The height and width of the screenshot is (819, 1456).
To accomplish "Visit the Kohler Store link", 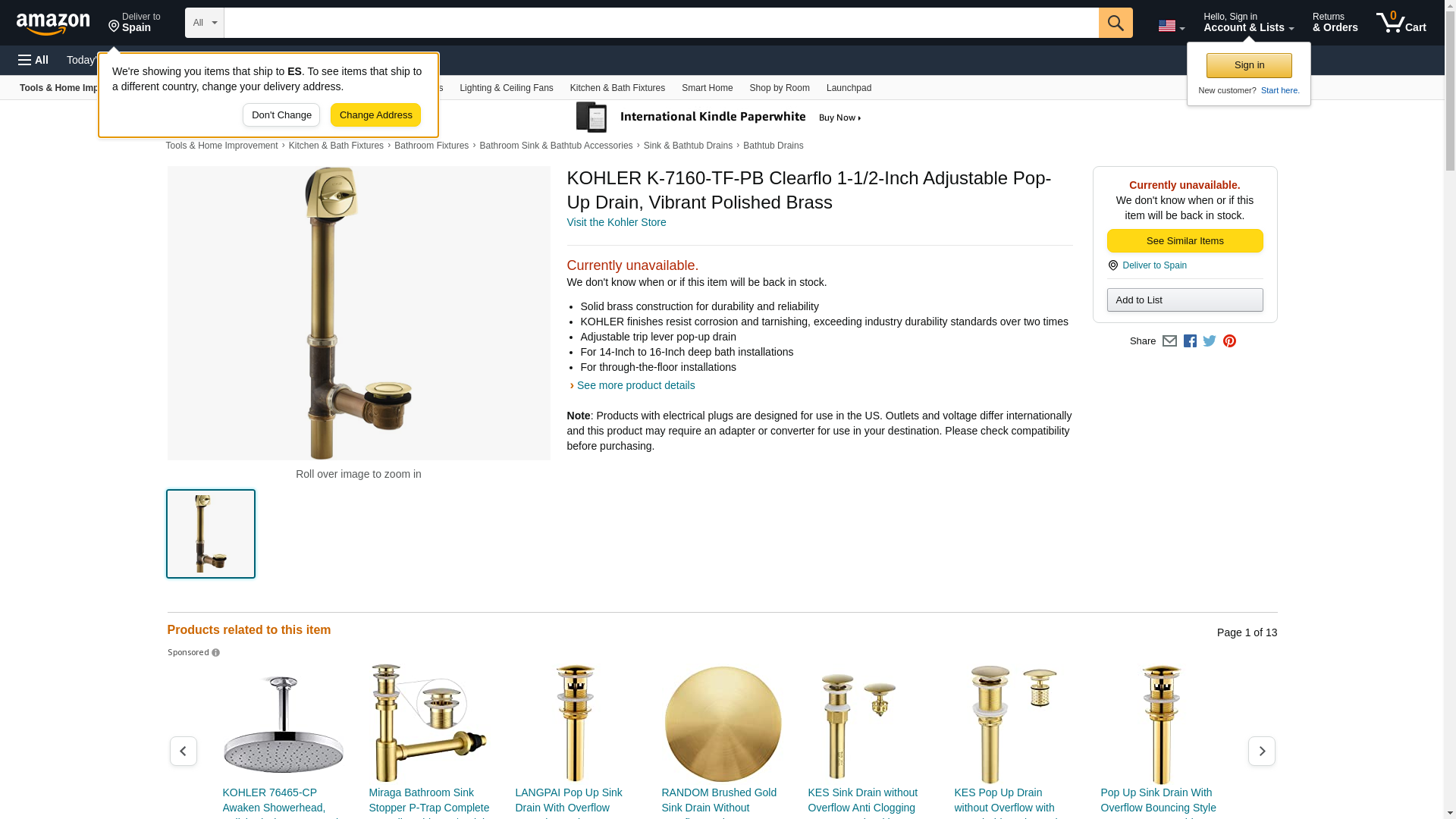I will click(617, 222).
